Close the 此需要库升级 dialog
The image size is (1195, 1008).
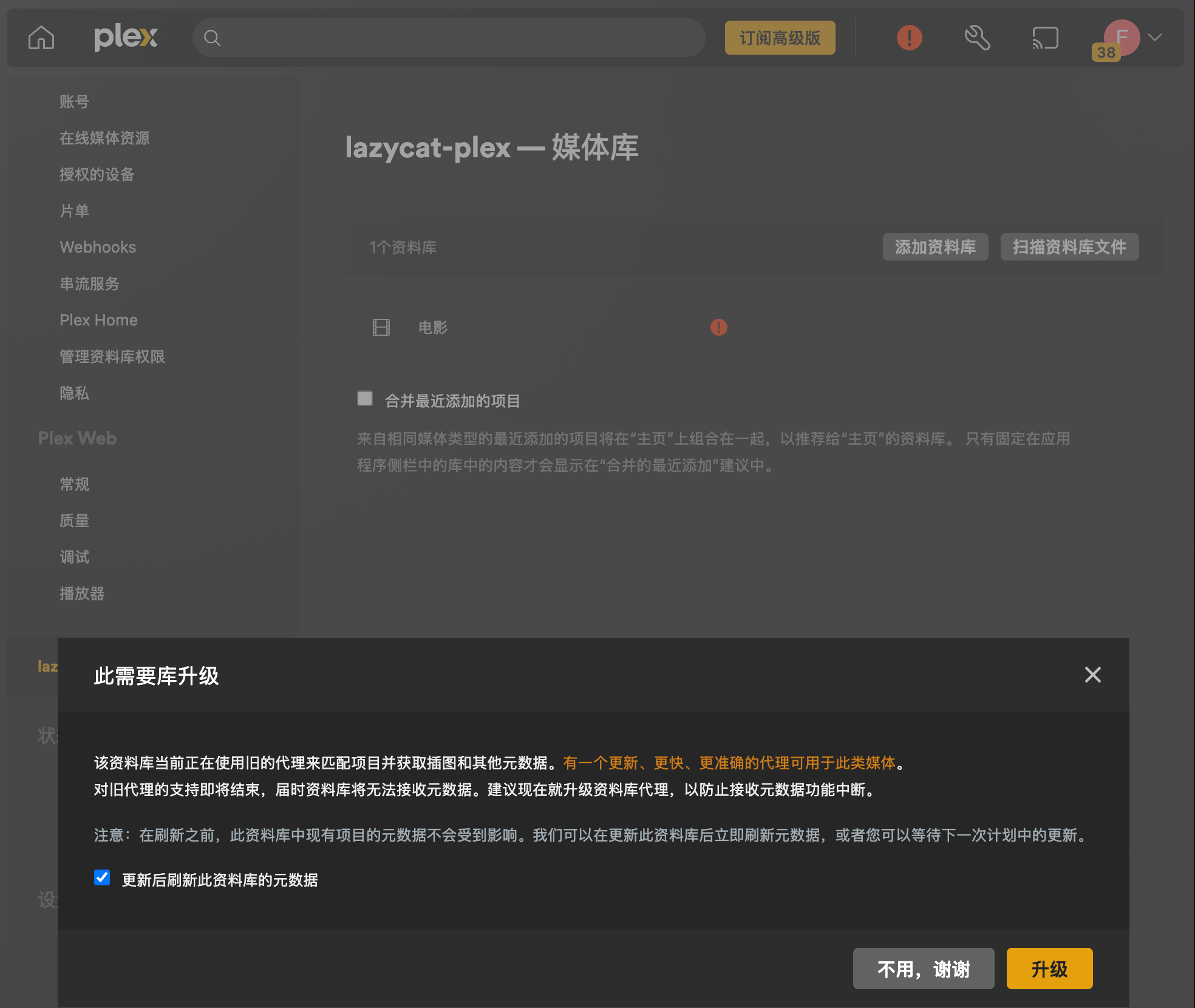coord(1092,675)
